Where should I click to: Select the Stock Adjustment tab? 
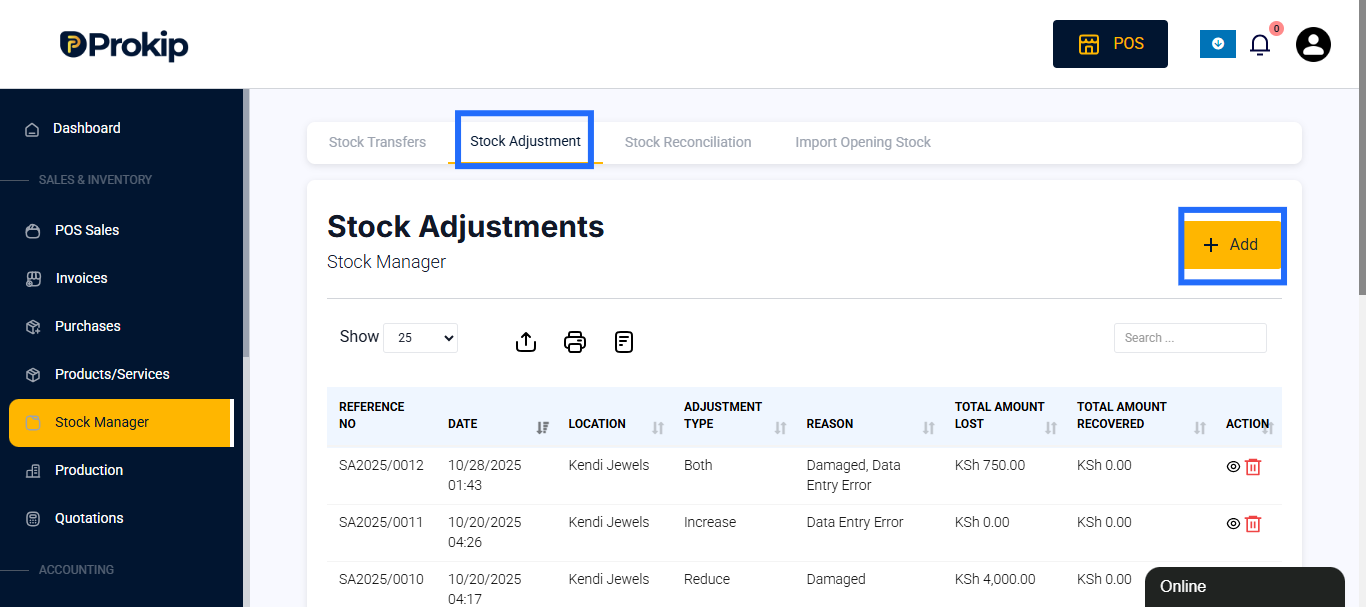525,141
